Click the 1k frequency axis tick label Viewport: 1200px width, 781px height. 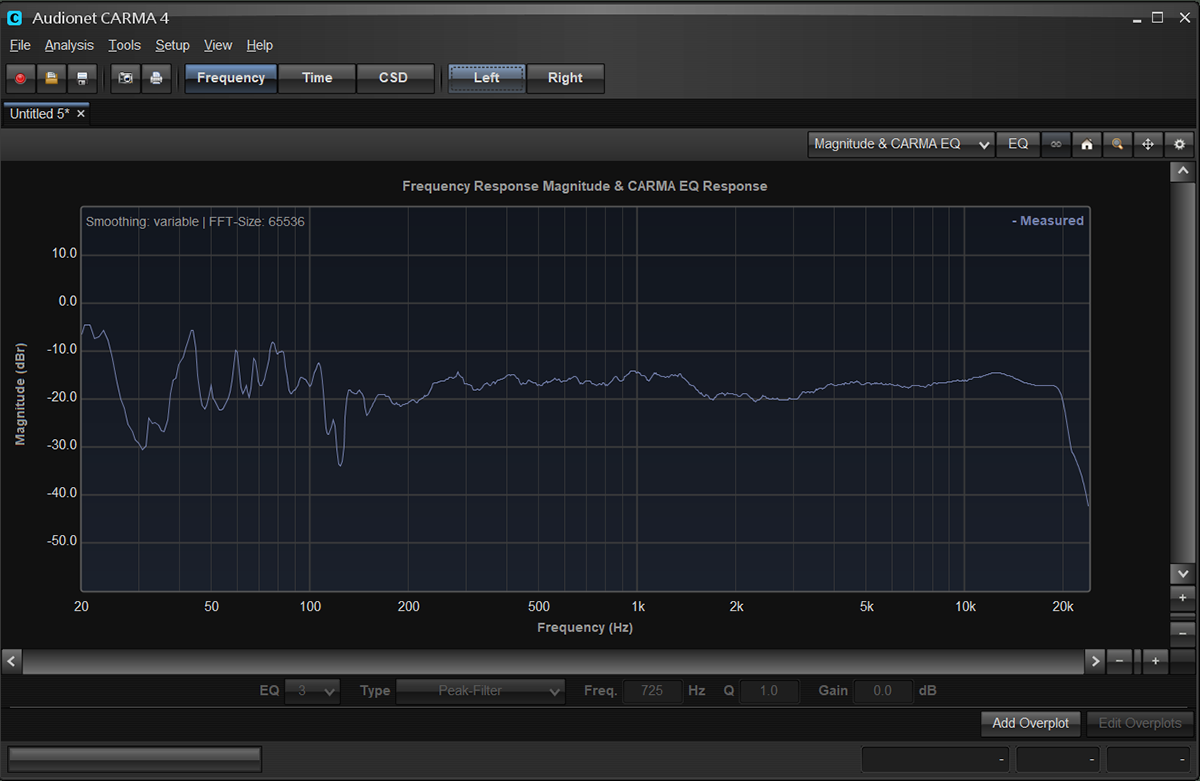click(x=638, y=607)
